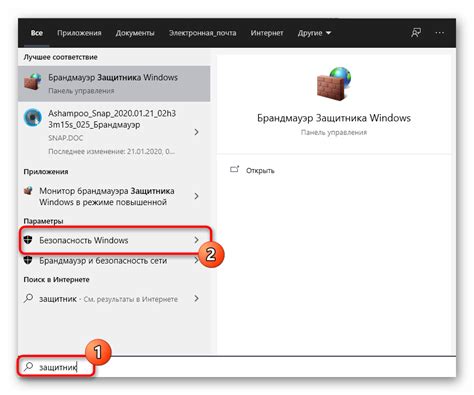Viewport: 474px width, 395px height.
Task: Expand the Другие dropdown
Action: coord(314,33)
